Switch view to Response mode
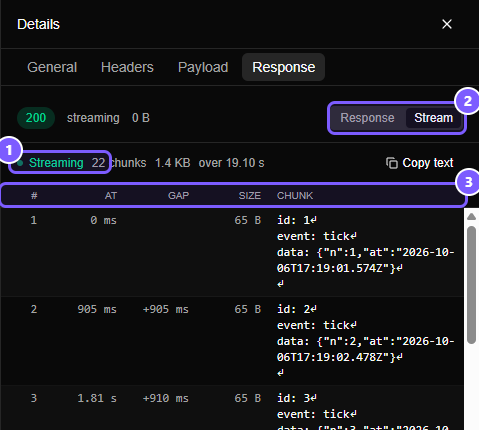 click(367, 118)
